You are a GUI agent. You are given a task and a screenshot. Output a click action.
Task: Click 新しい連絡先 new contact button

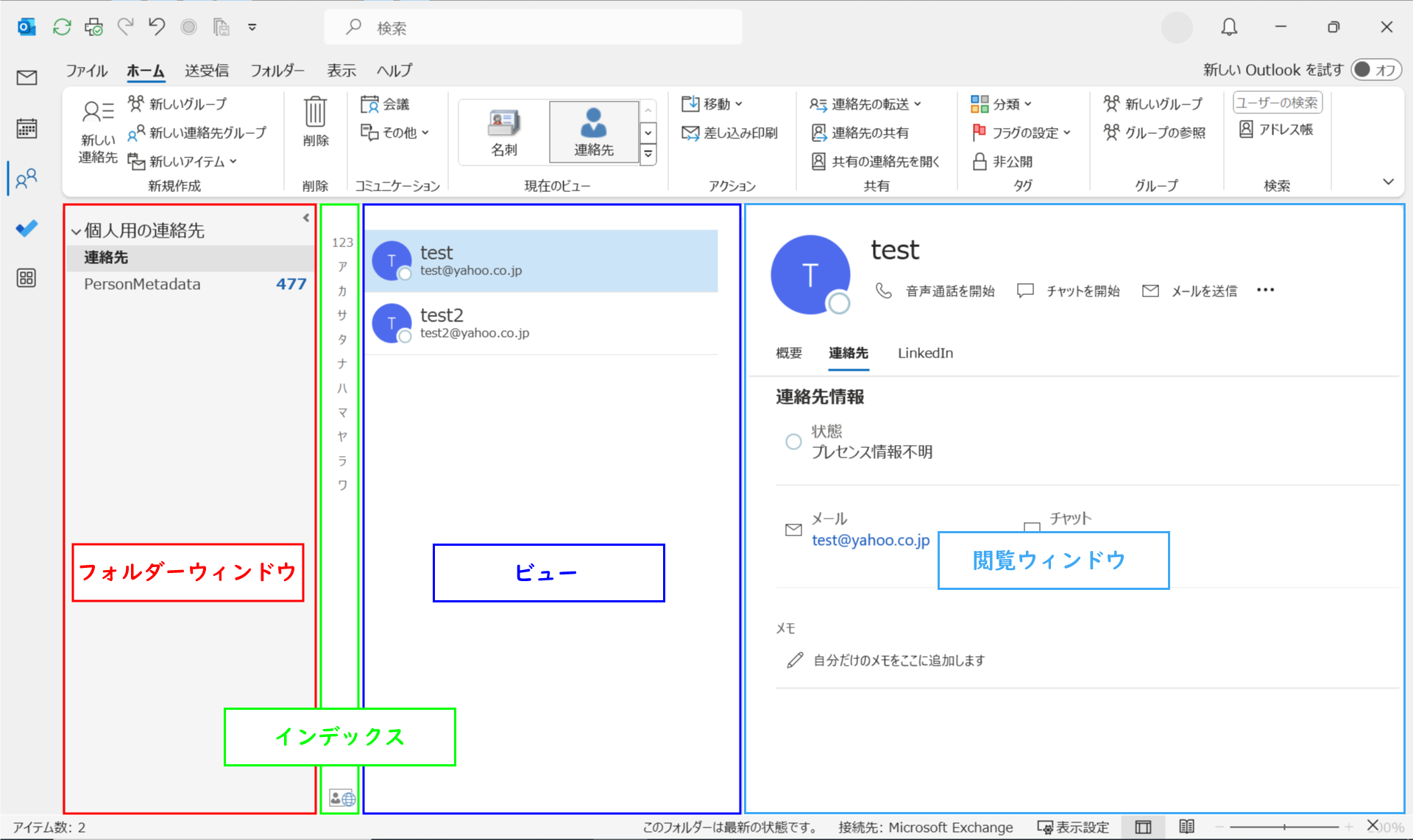[98, 132]
